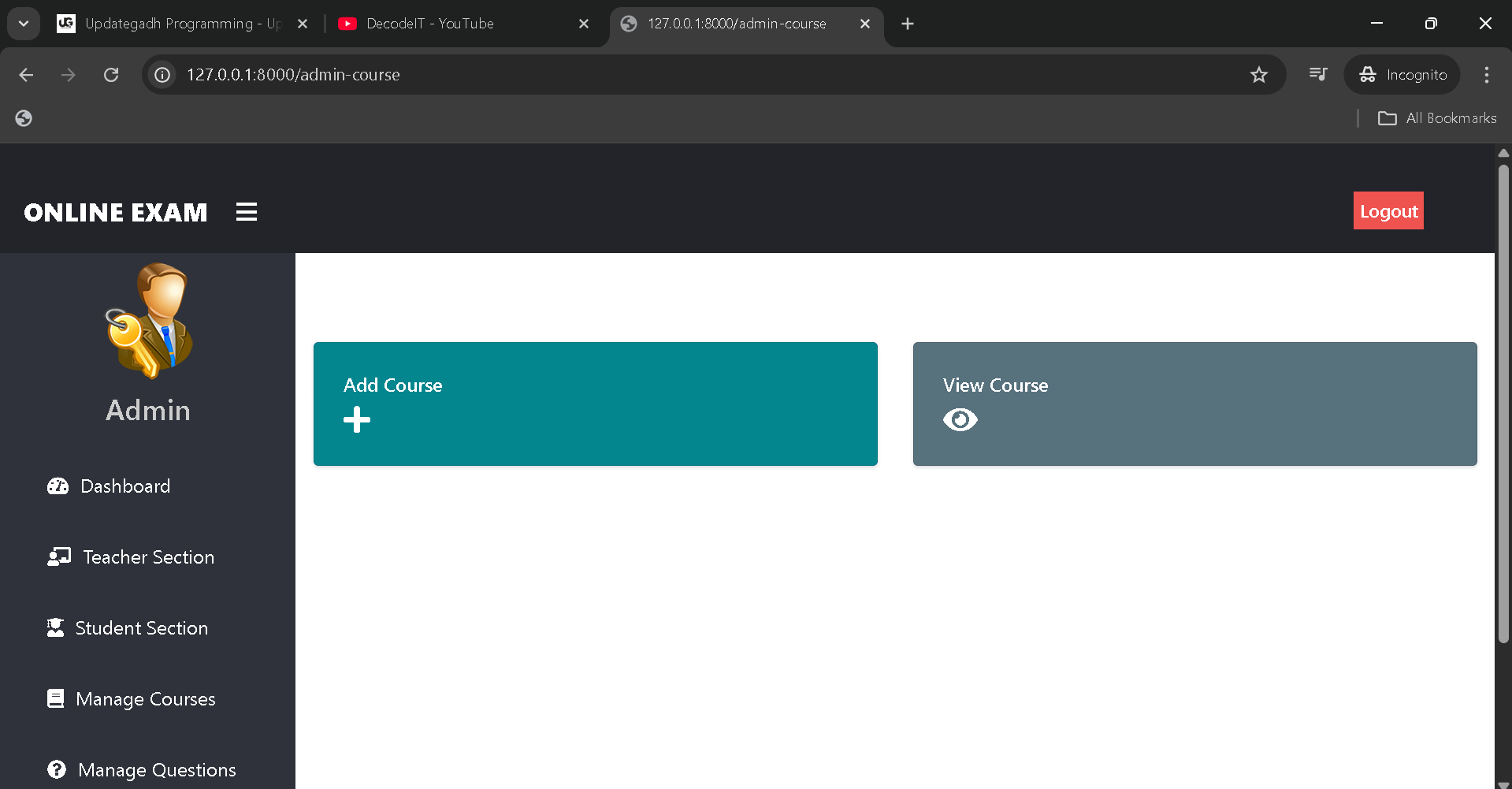Click the Dashboard speedometer icon in the sidebar

click(58, 486)
